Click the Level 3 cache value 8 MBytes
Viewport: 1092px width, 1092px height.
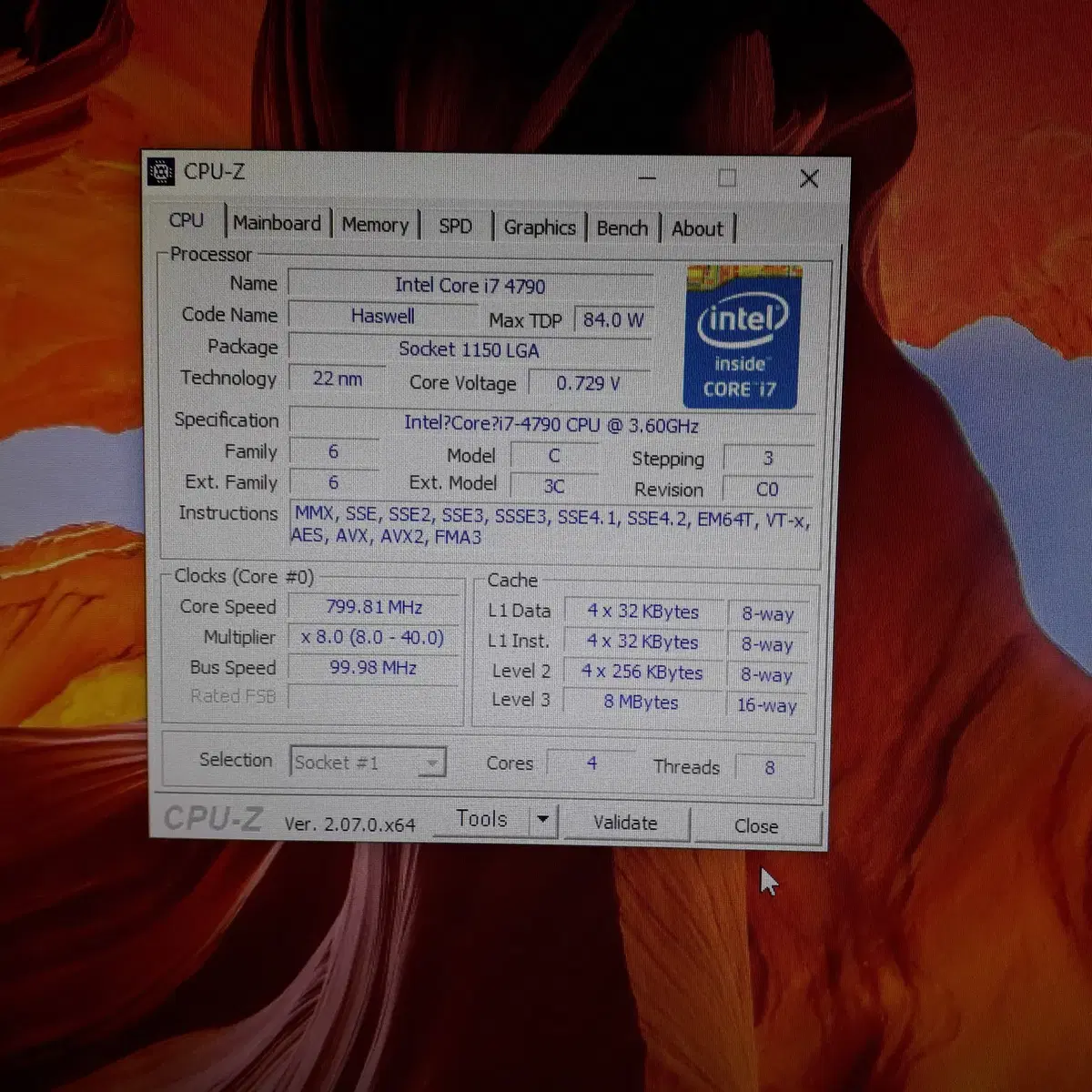pyautogui.click(x=642, y=702)
